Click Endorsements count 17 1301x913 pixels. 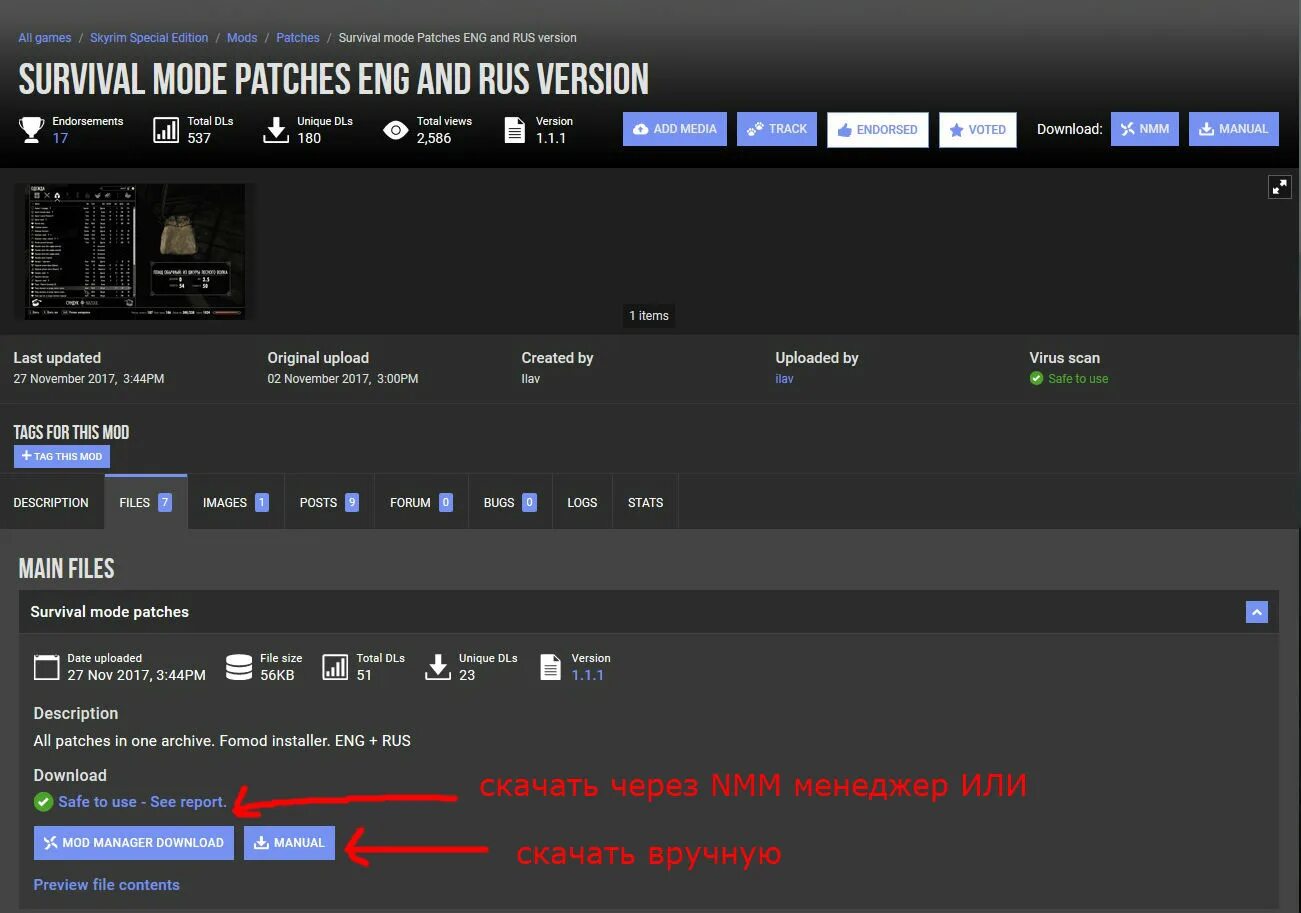(x=60, y=138)
